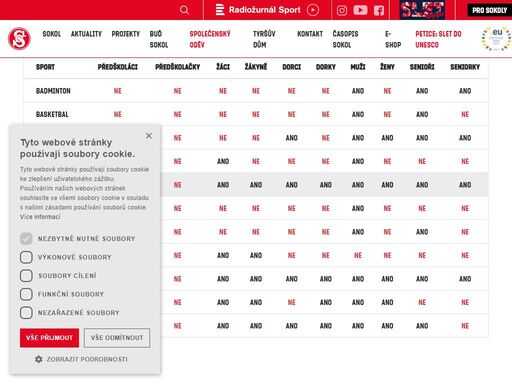Image resolution: width=512 pixels, height=384 pixels.
Task: Toggle Nezařazené soubory checkbox
Action: click(26, 313)
